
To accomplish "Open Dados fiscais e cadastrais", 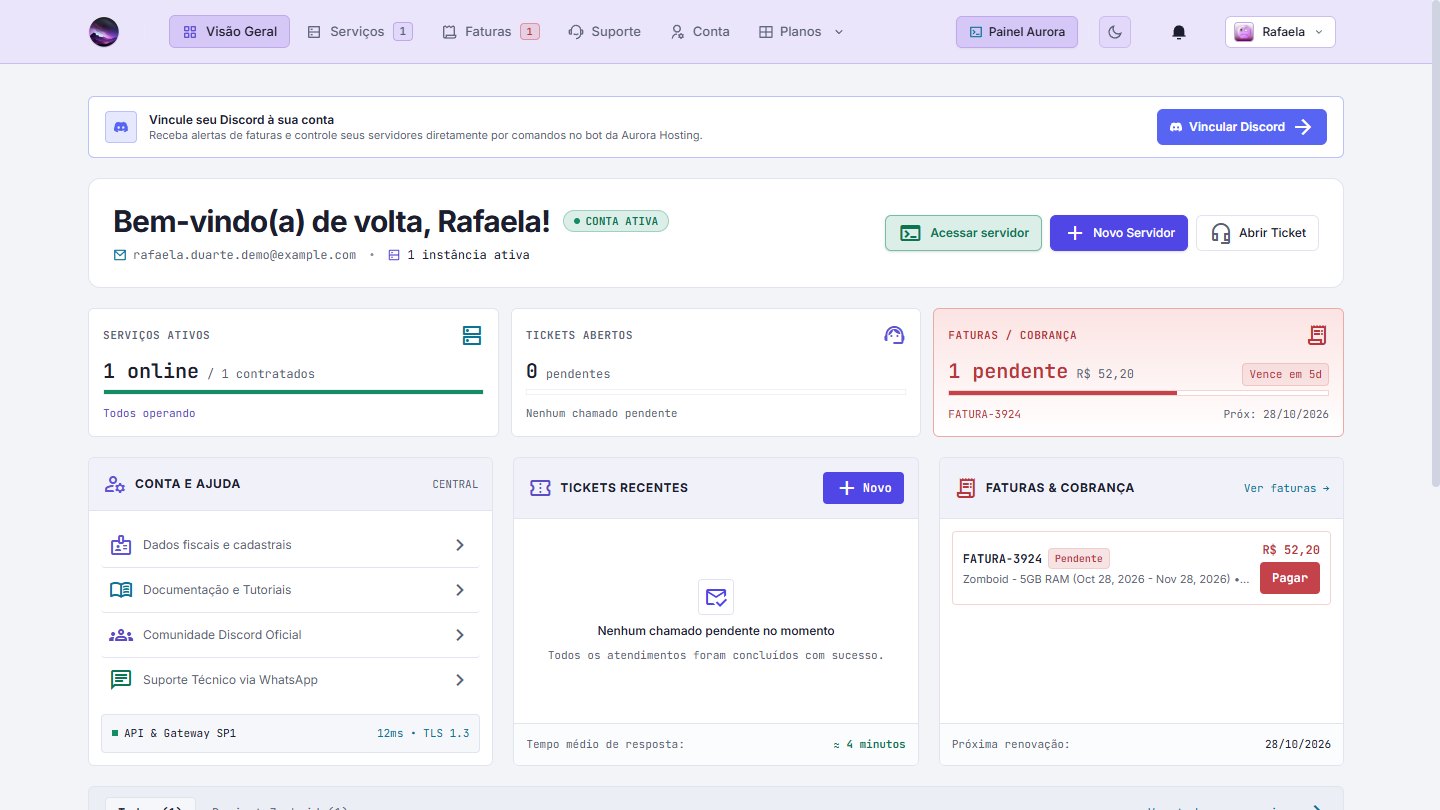I will click(x=290, y=545).
